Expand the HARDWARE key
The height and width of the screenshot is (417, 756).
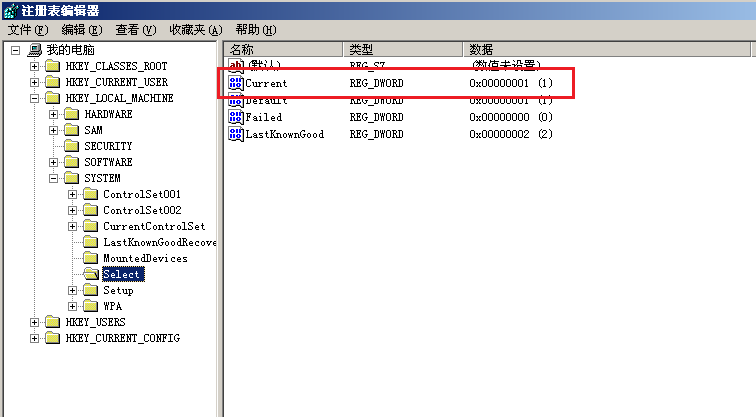(x=53, y=114)
